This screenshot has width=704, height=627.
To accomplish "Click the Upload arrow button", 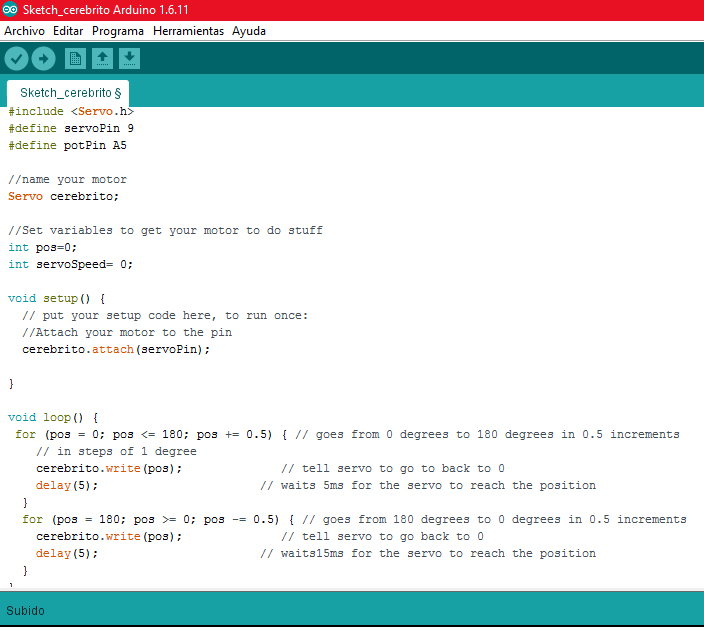I will tap(44, 58).
